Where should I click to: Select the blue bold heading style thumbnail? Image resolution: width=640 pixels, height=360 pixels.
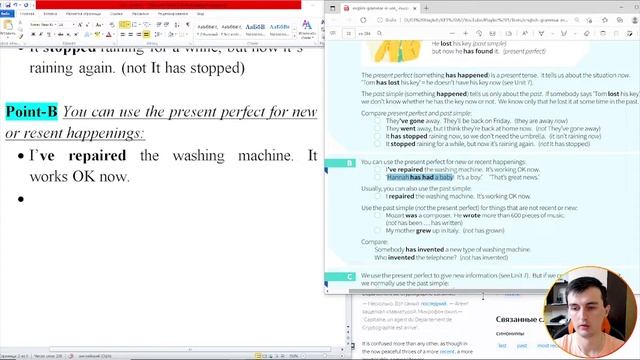(x=256, y=30)
